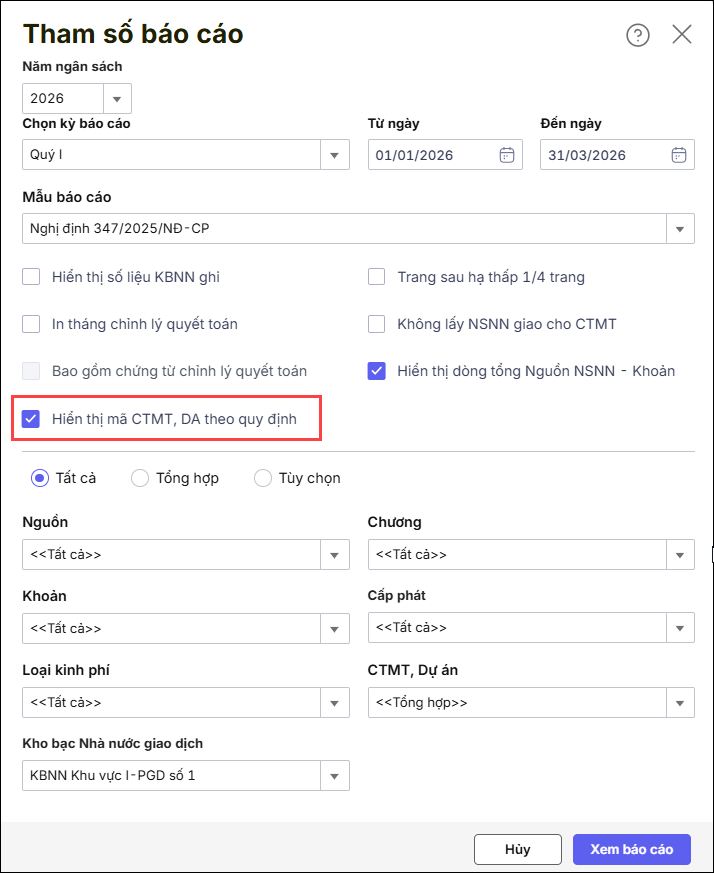Close the Tham số báo cáo dialog
The height and width of the screenshot is (873, 714).
[682, 34]
